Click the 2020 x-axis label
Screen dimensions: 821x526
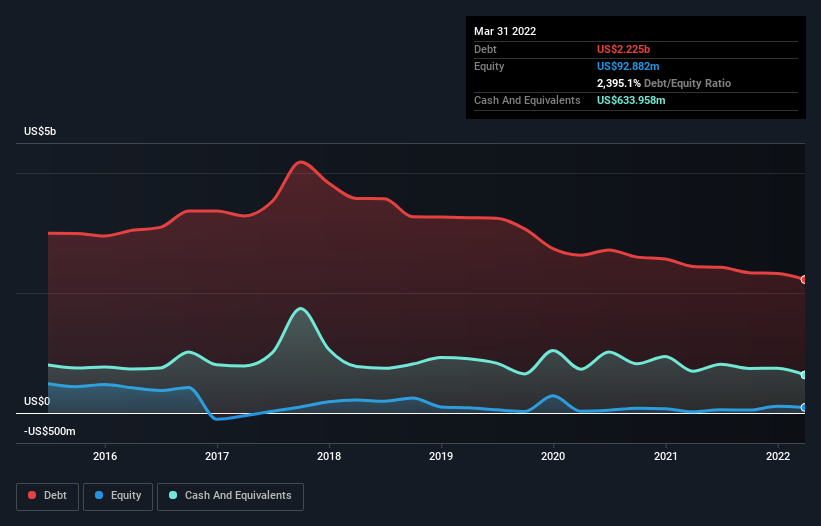(553, 456)
